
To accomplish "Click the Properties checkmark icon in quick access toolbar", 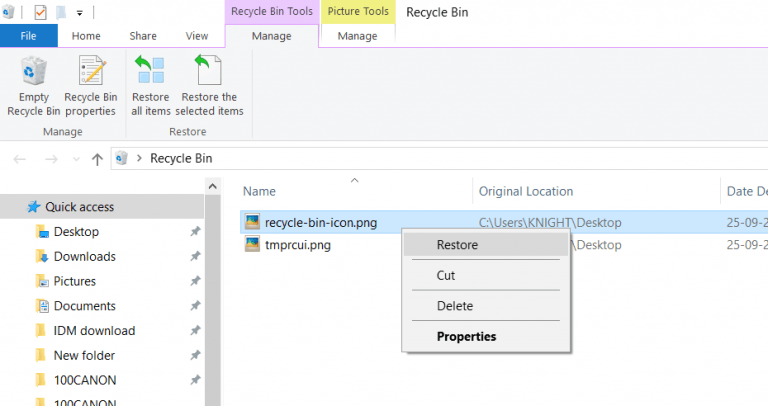I will (40, 12).
